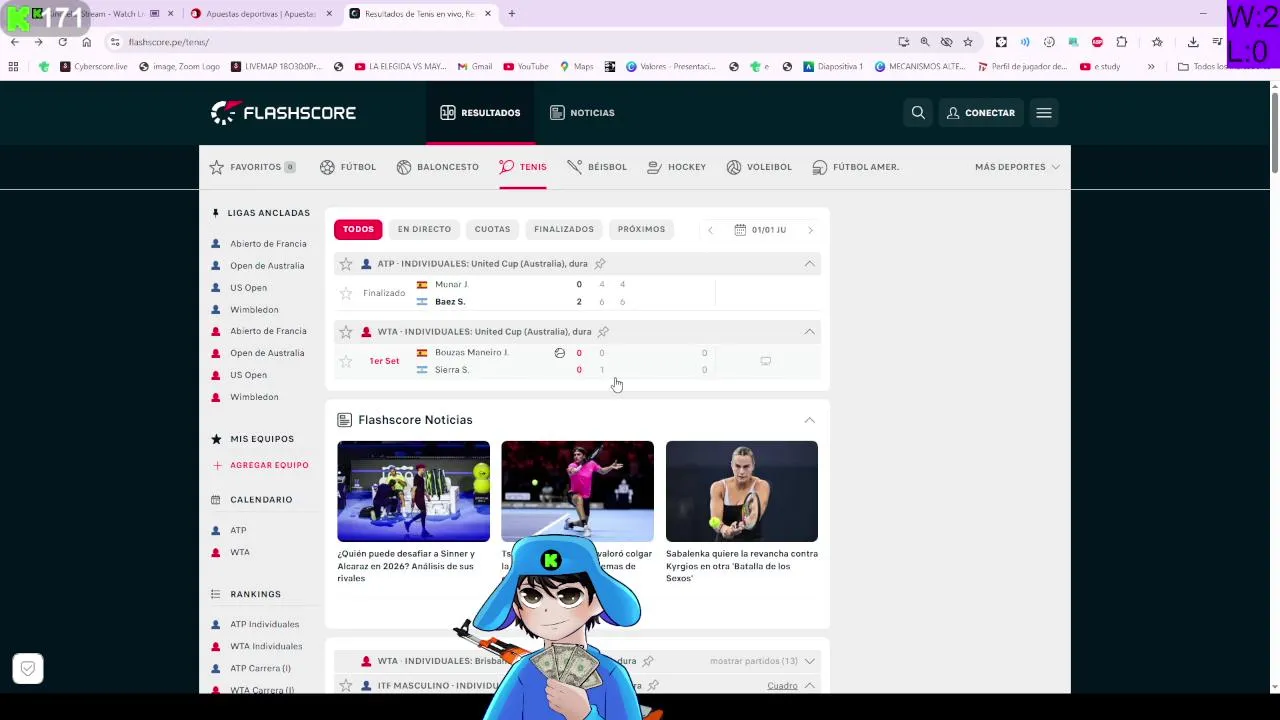Open the bookmarks overflow chevron
Image resolution: width=1280 pixels, height=720 pixels.
pos(1151,67)
